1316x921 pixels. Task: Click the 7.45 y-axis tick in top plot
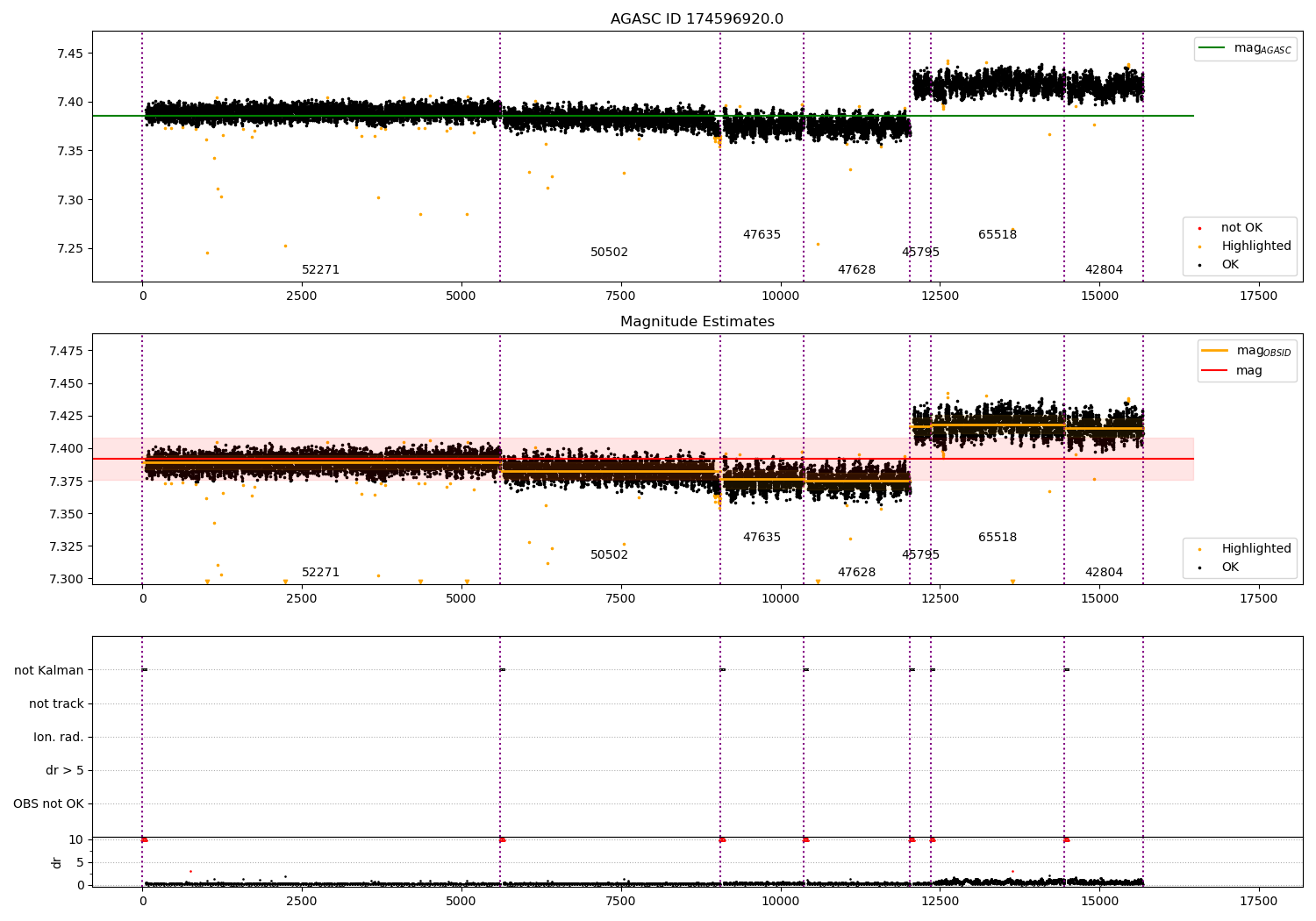(x=68, y=54)
